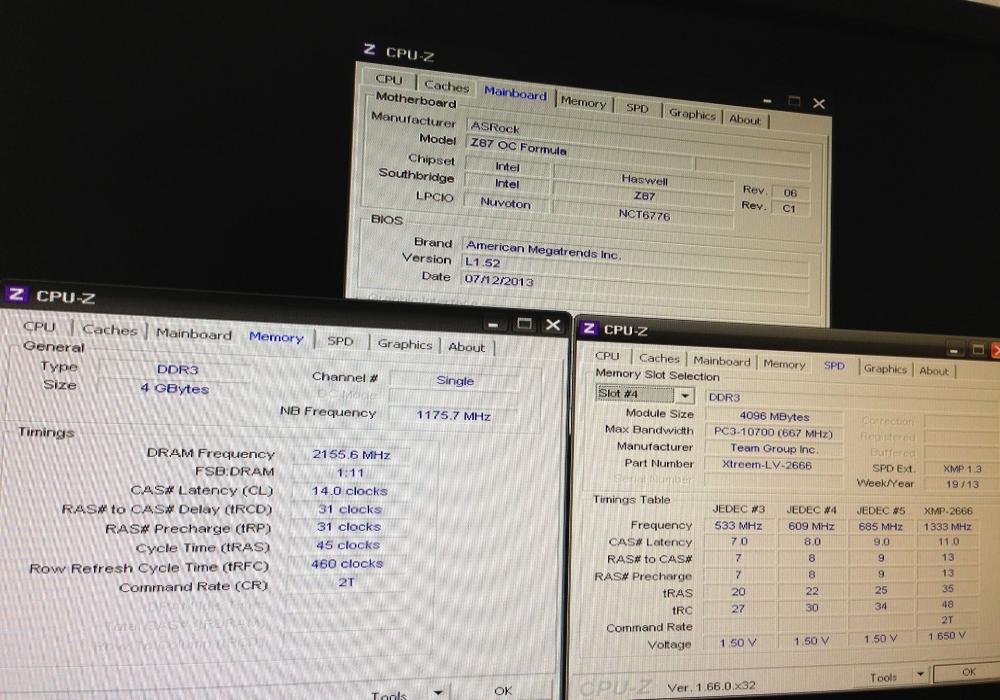Screen dimensions: 1000x700
Task: Open Tools dropdown arrow in Memory window
Action: click(x=438, y=692)
